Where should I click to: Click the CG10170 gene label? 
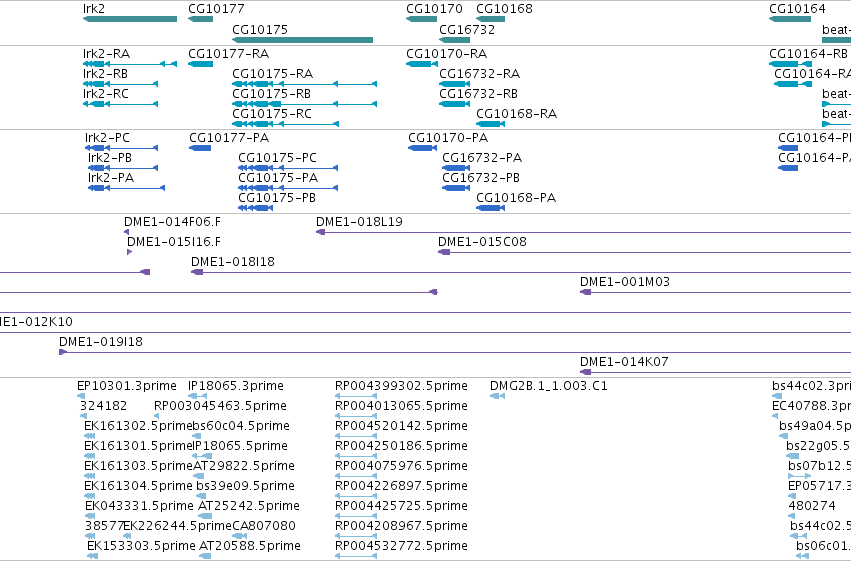[x=434, y=9]
